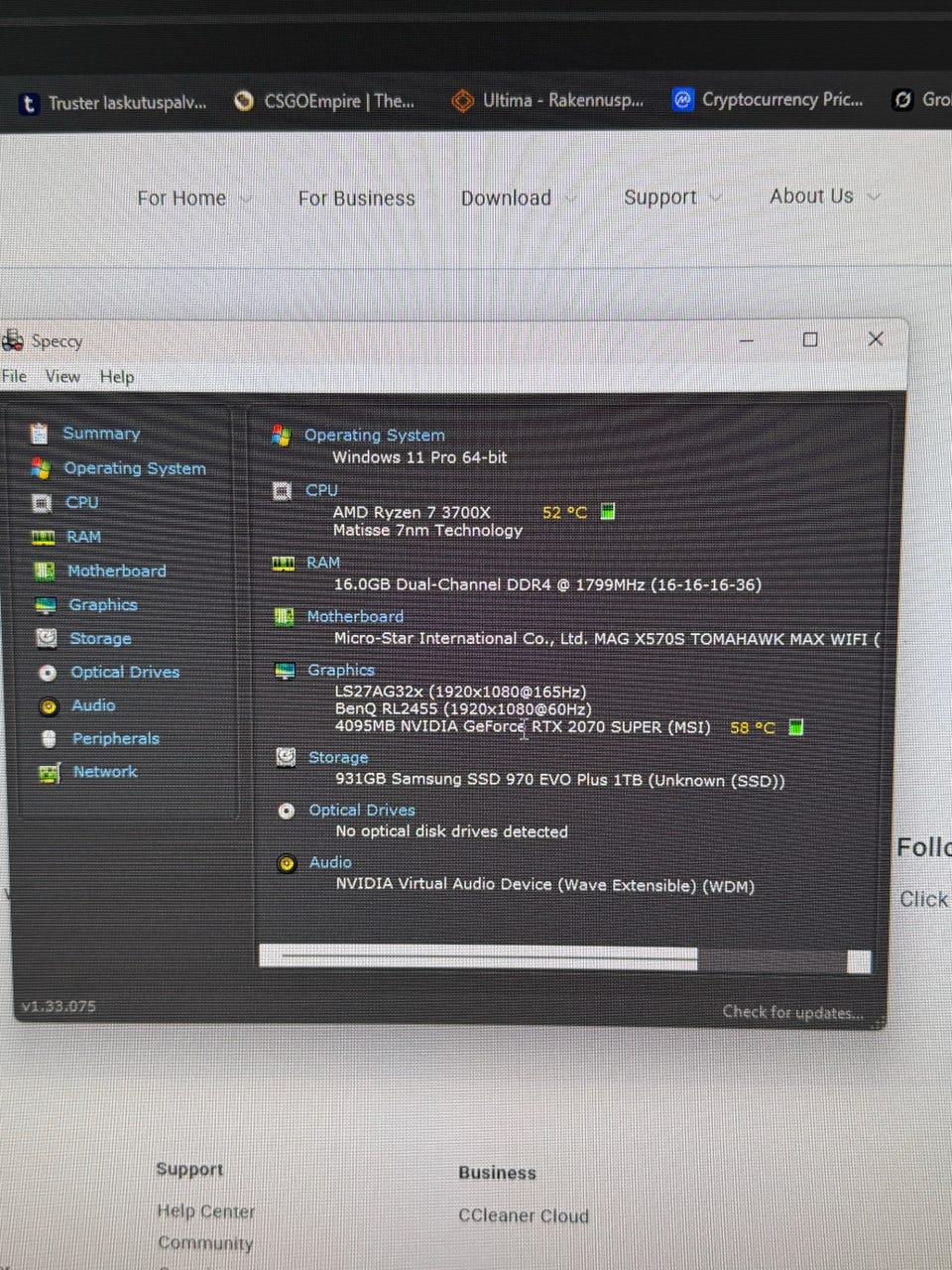Click the Speccy logo in the title bar
This screenshot has height=1270, width=952.
13,340
